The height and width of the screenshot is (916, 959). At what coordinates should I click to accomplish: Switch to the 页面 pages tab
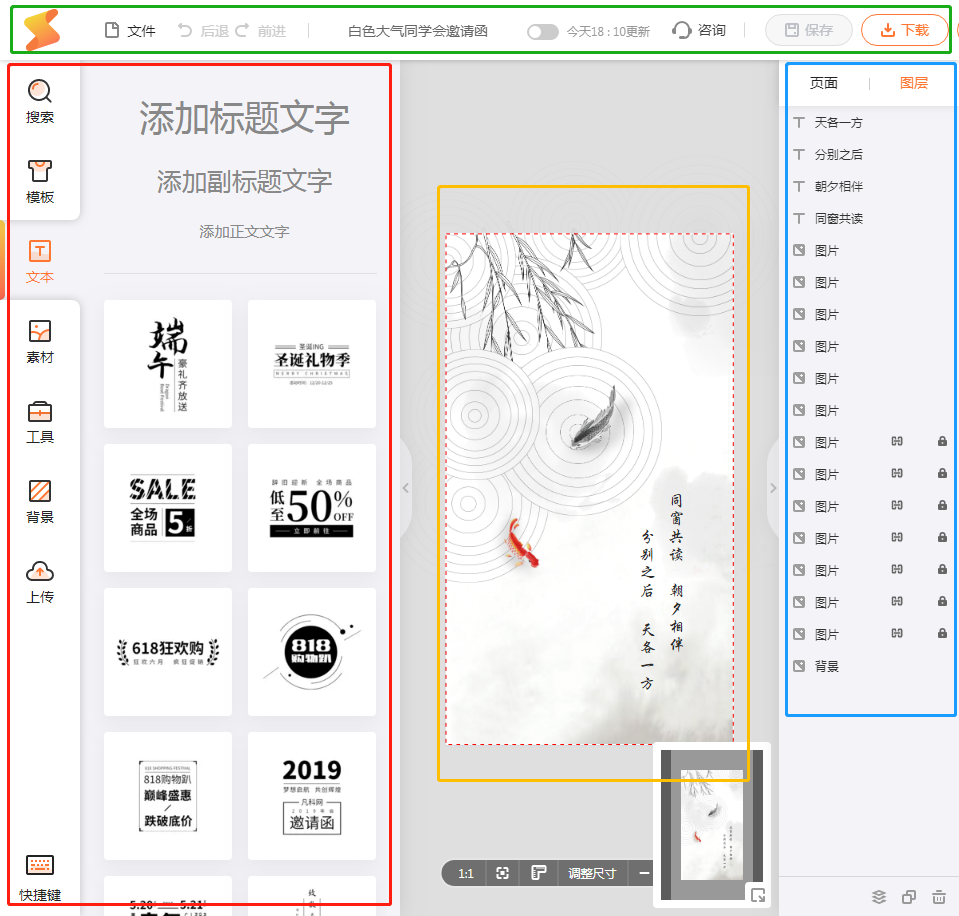coord(823,83)
